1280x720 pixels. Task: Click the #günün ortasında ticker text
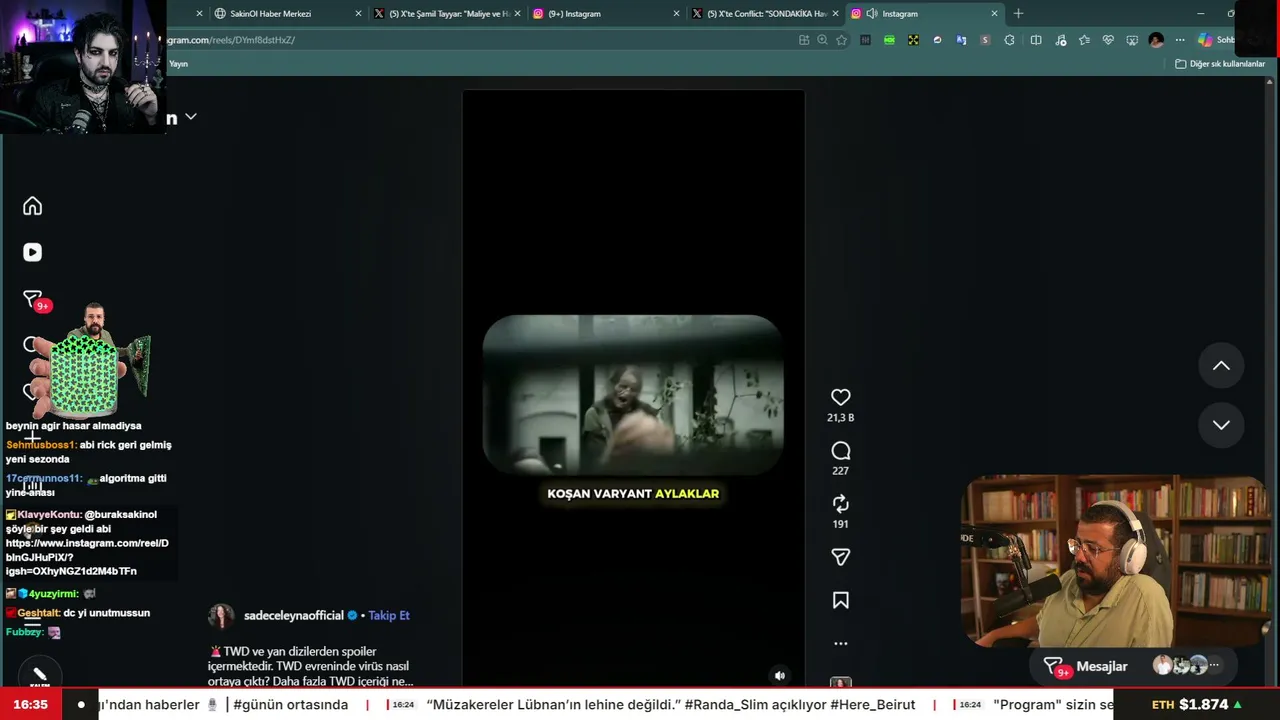click(x=291, y=705)
